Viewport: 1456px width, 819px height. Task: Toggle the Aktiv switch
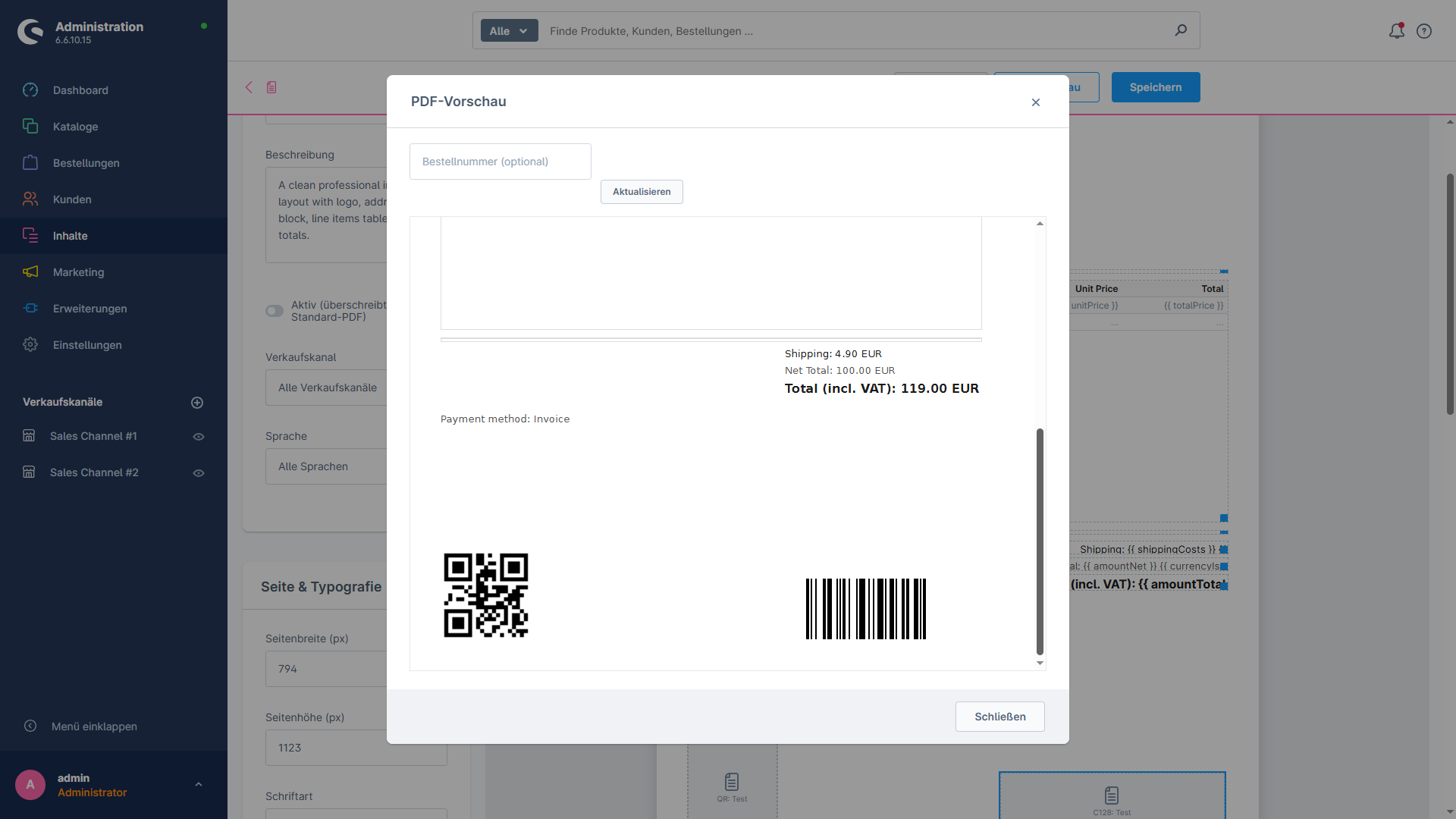[275, 311]
